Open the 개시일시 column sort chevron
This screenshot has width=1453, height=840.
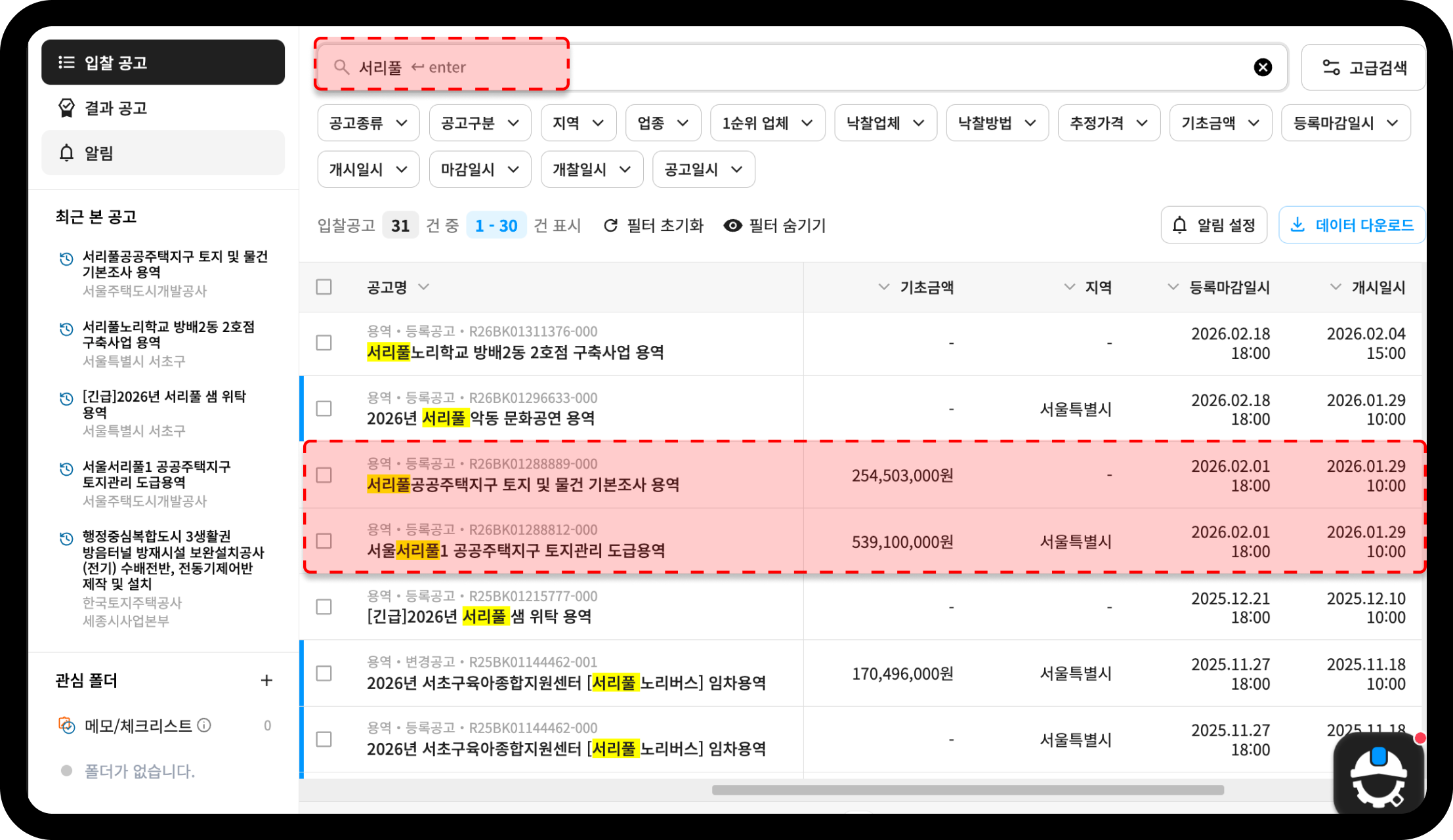[1335, 287]
